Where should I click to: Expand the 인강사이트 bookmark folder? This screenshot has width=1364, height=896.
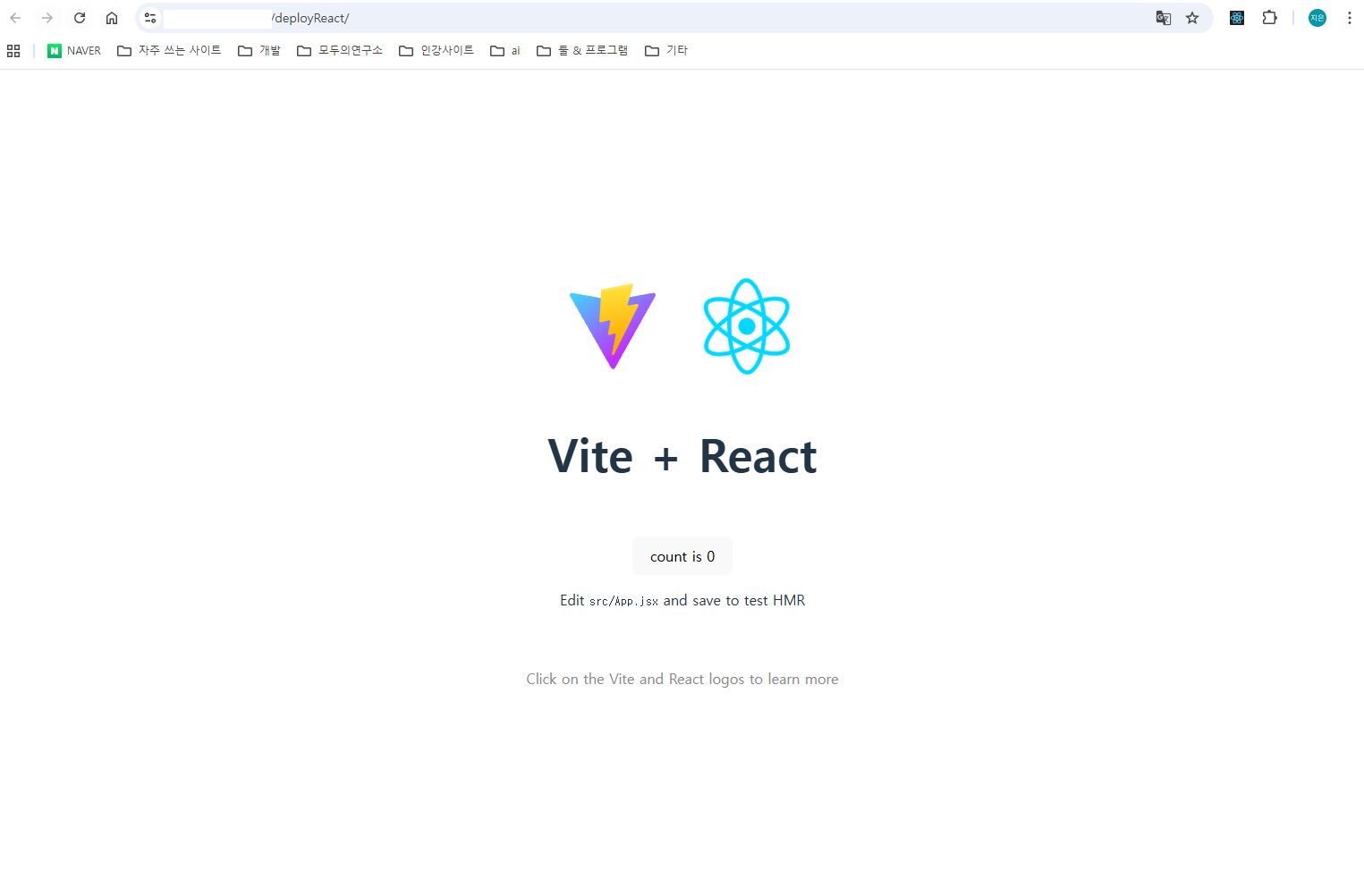click(436, 51)
